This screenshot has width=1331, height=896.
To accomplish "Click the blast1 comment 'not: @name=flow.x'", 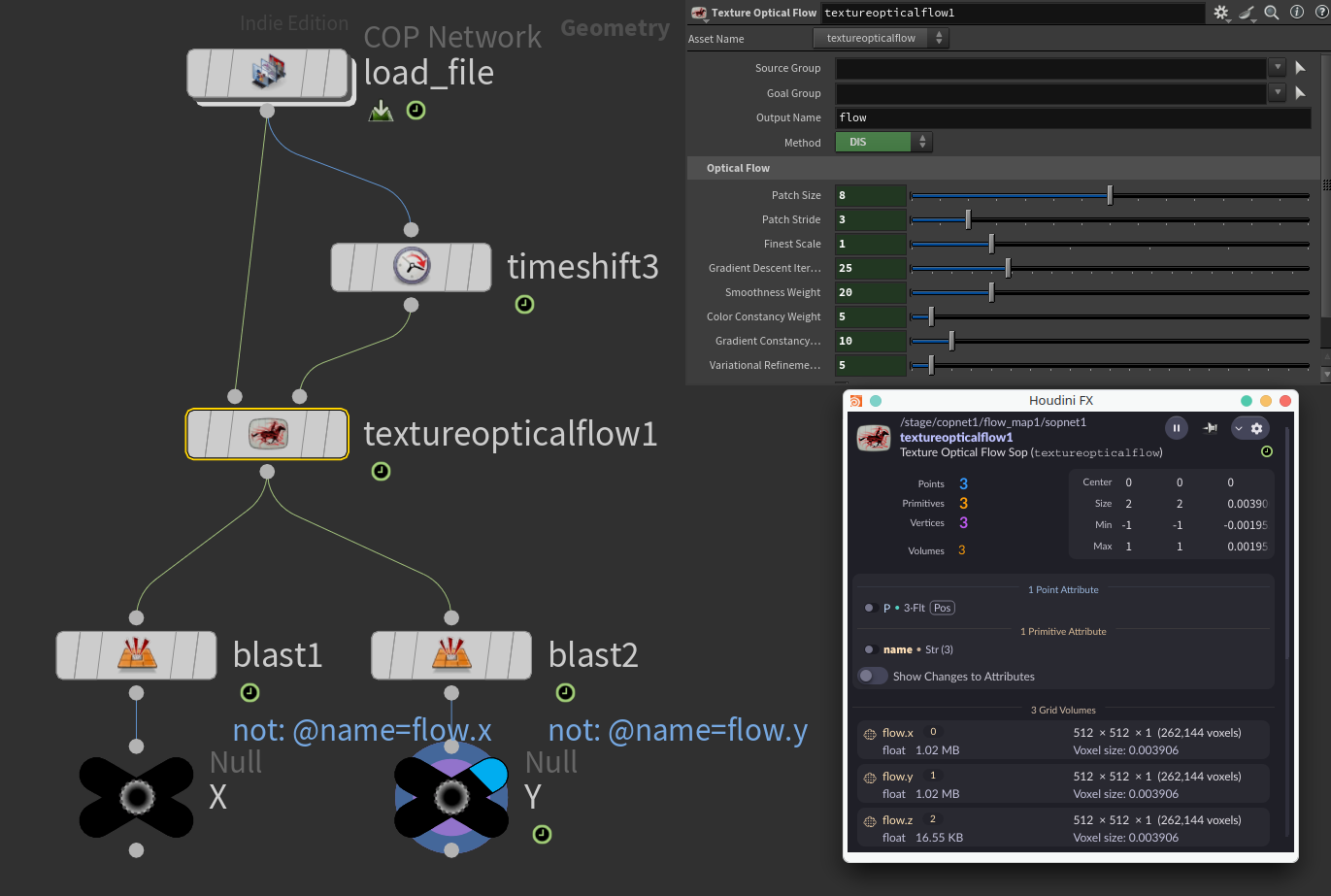I will pos(362,730).
